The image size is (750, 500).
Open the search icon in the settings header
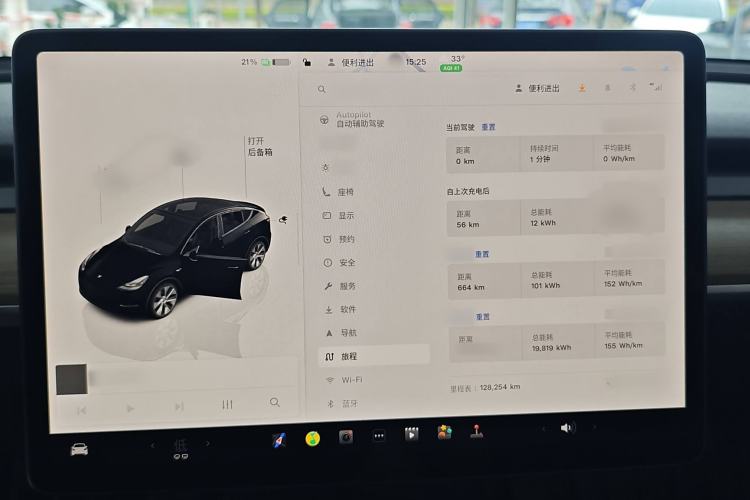322,89
